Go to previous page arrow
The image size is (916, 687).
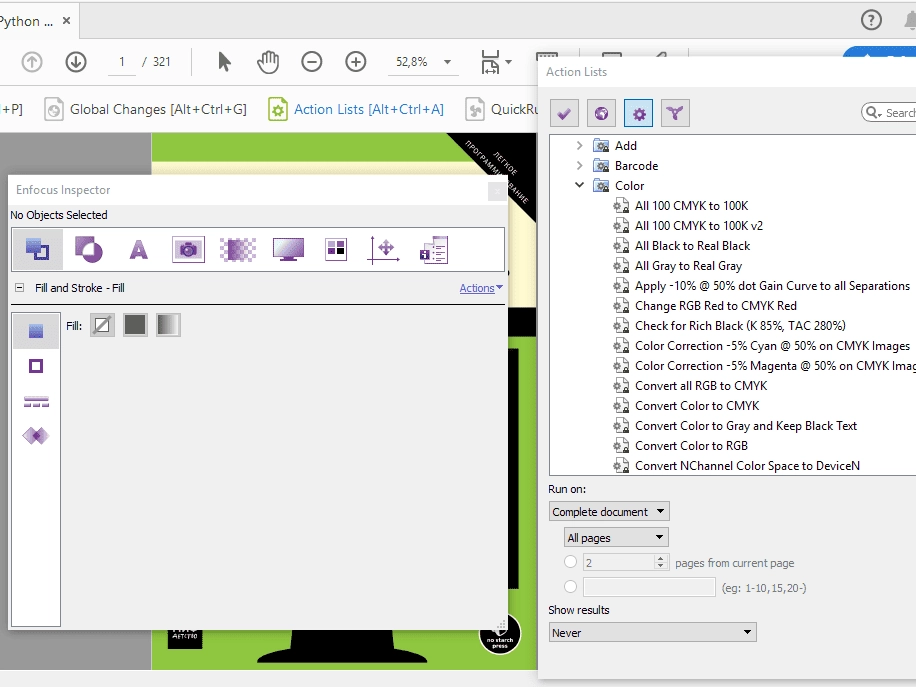pyautogui.click(x=32, y=61)
